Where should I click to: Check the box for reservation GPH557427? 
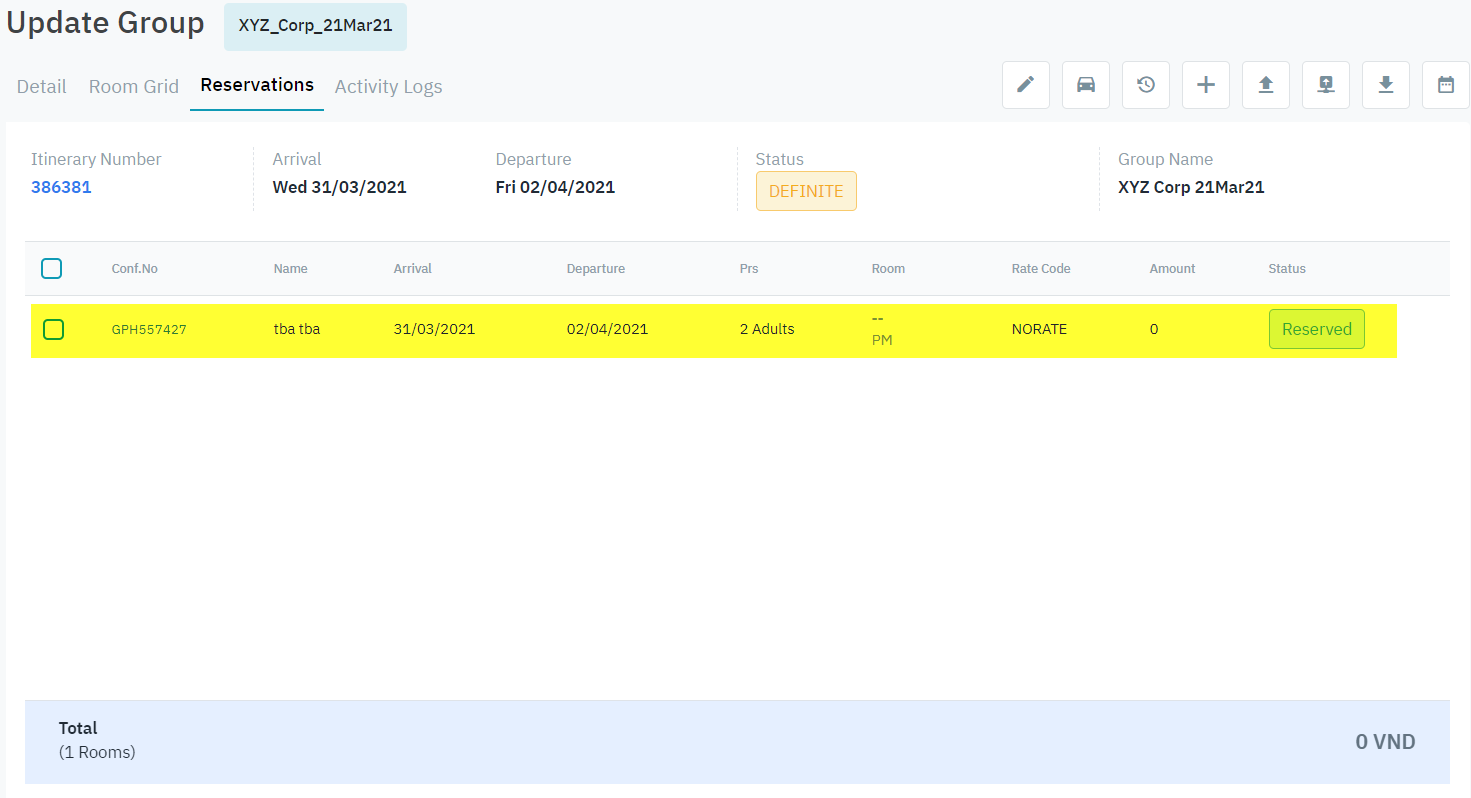(54, 329)
